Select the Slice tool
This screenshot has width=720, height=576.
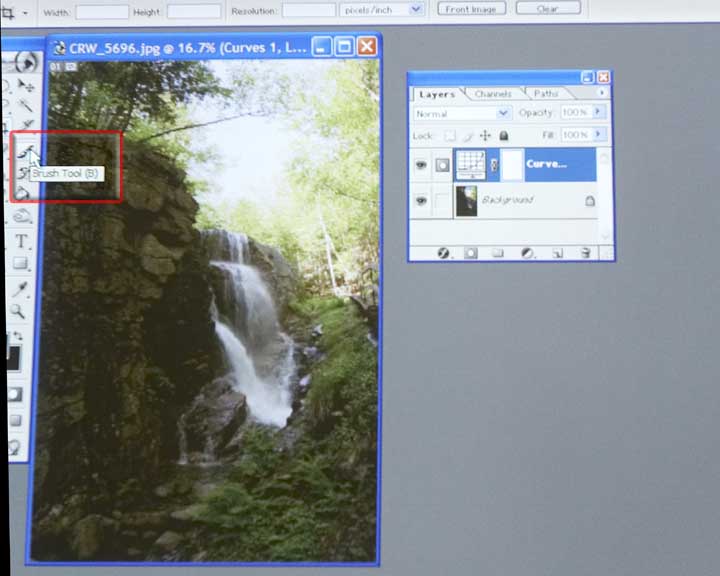28,124
